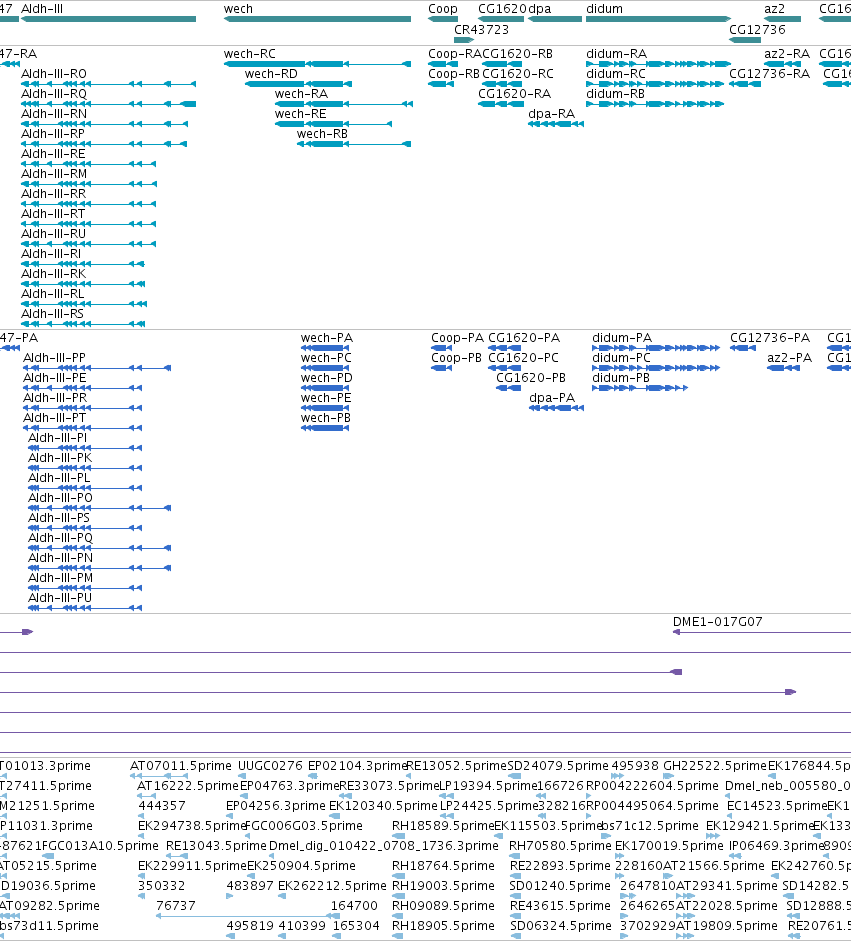Click the Coop-RB transcript label

click(x=454, y=74)
